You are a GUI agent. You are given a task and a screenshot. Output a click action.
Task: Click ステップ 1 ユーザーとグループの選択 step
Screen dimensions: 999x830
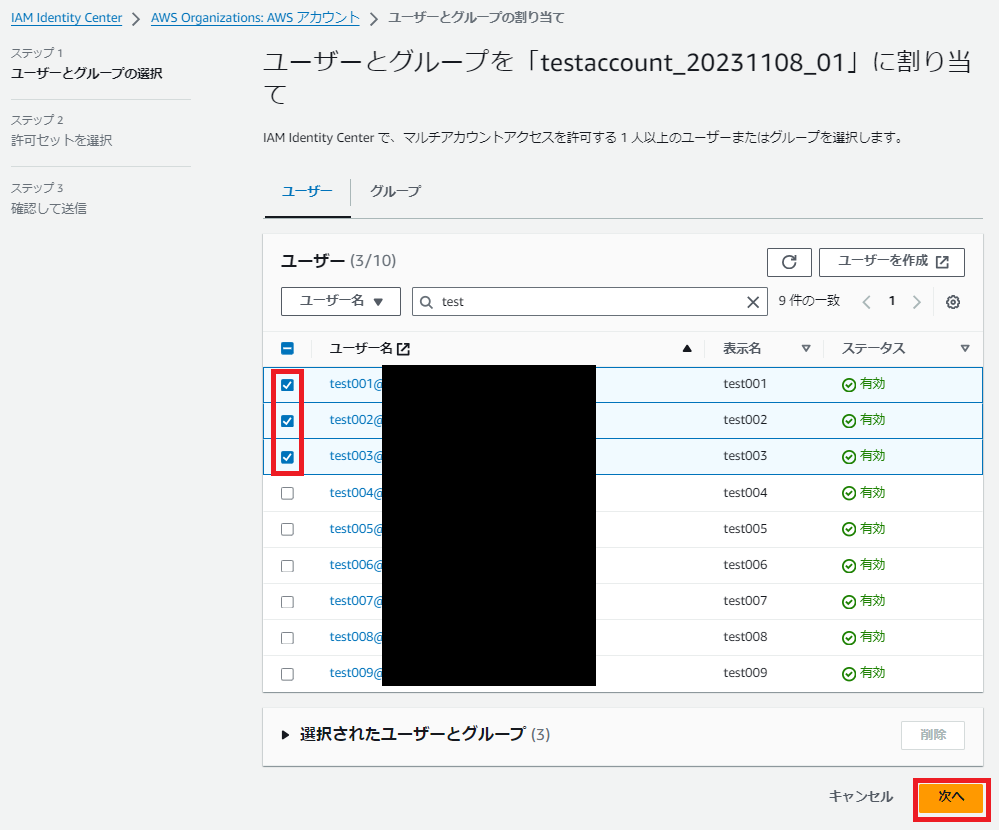[87, 64]
